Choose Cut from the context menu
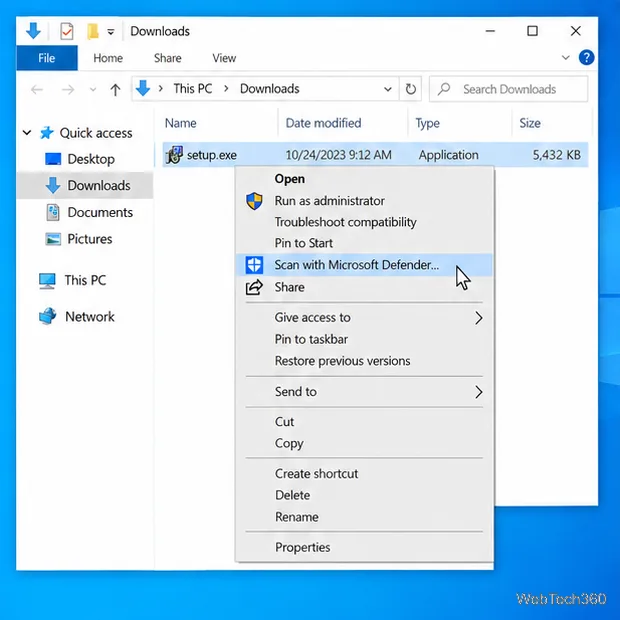The width and height of the screenshot is (620, 620). tap(364, 422)
